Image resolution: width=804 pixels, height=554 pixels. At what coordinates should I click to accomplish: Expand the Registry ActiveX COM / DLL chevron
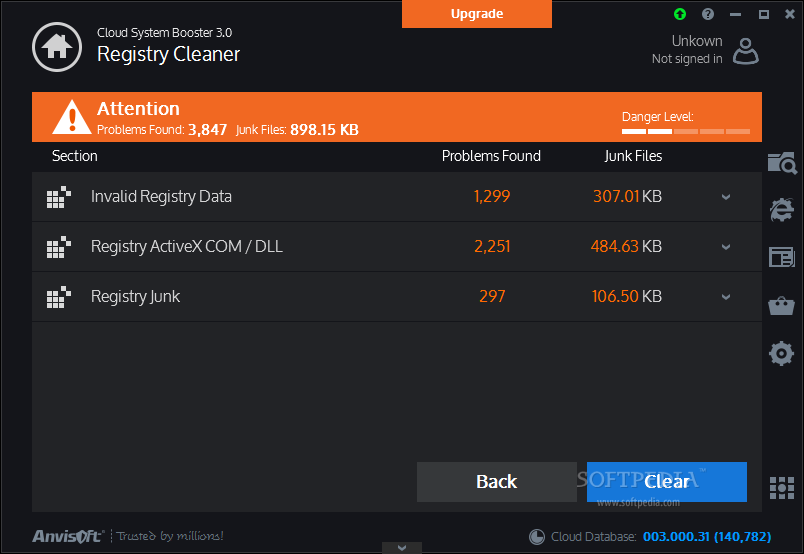point(726,247)
